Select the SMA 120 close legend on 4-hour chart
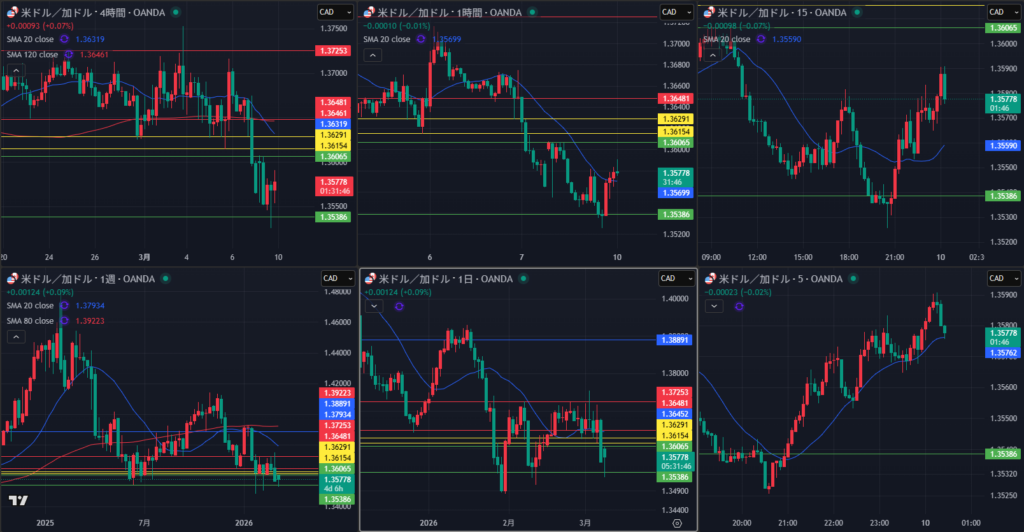The height and width of the screenshot is (532, 1024). 28,54
